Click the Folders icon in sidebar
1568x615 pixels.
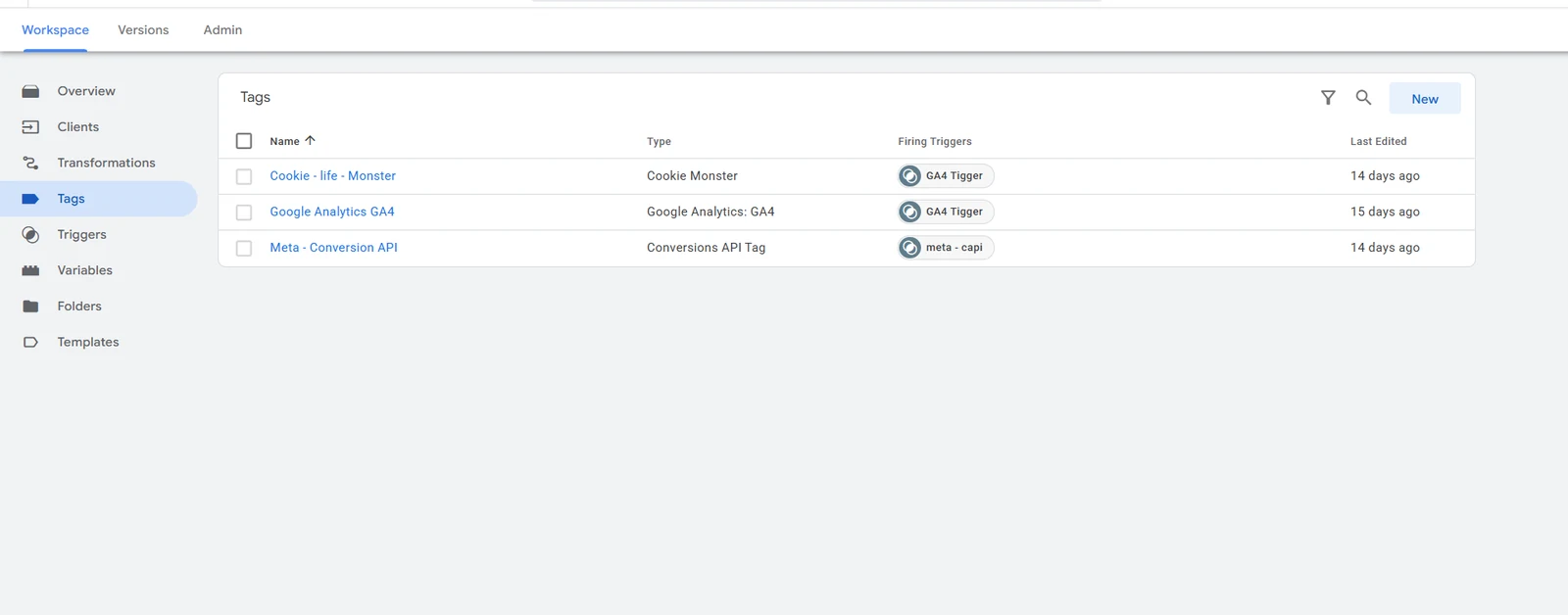coord(30,307)
